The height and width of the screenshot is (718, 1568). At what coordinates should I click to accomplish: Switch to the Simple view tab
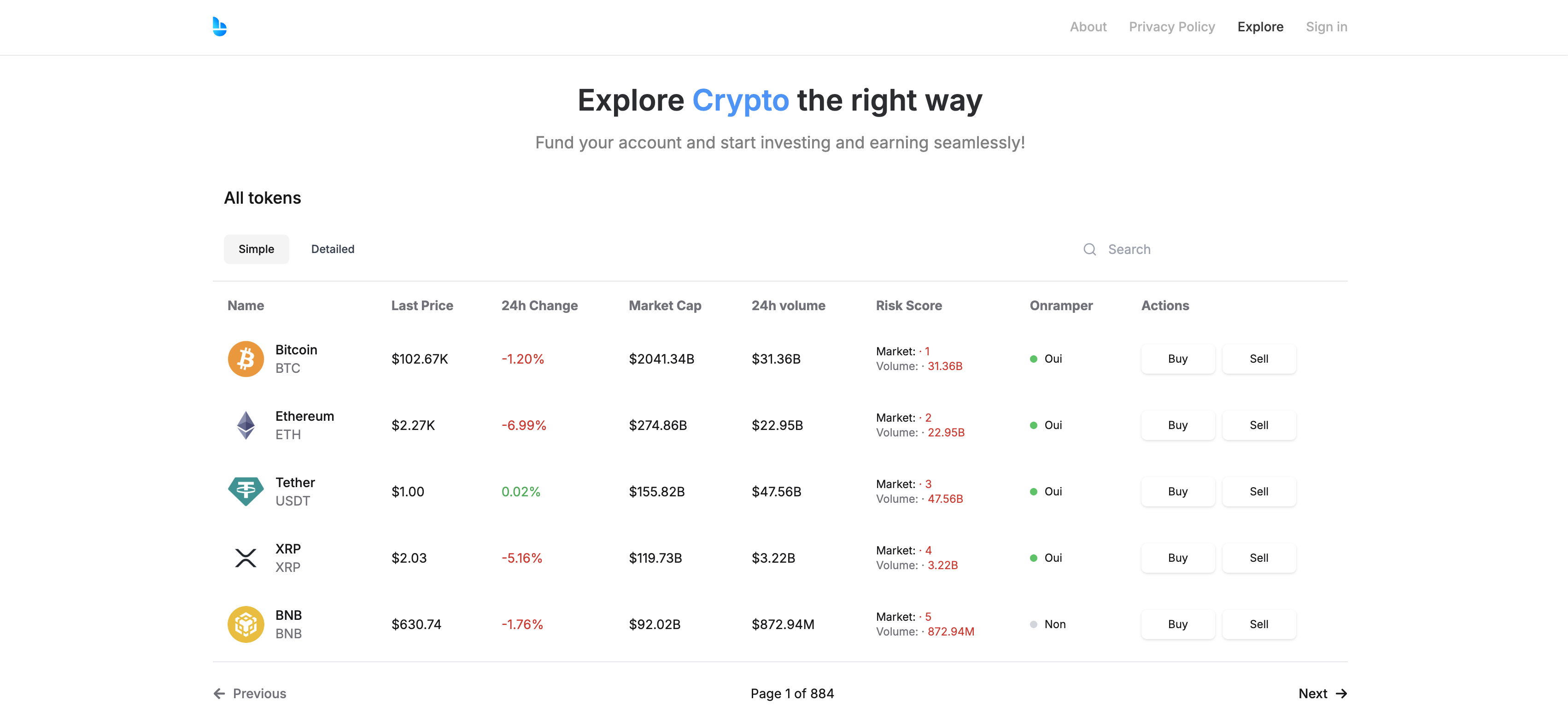tap(256, 249)
